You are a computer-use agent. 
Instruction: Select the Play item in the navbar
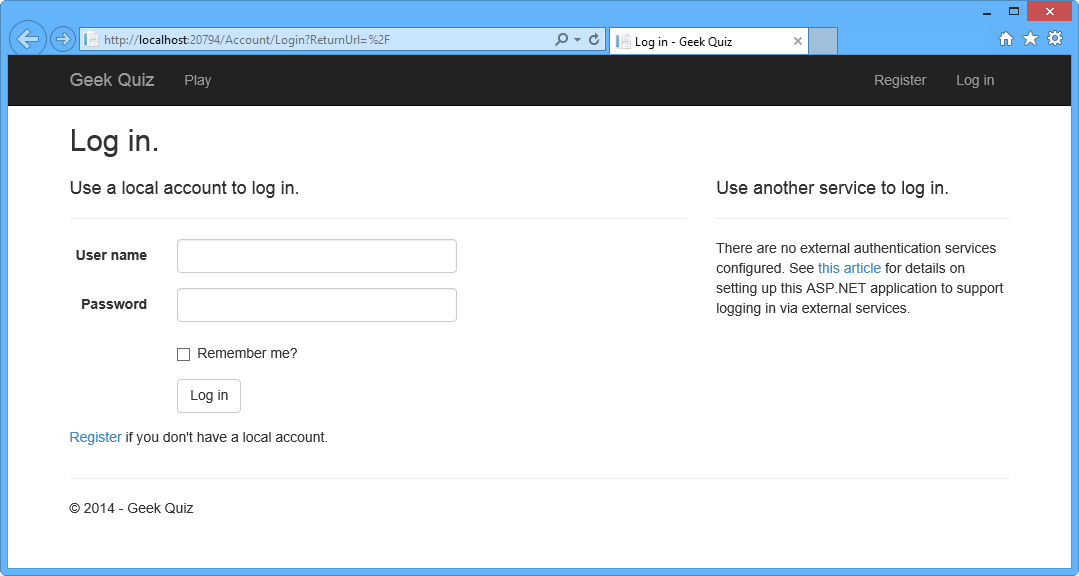click(198, 80)
